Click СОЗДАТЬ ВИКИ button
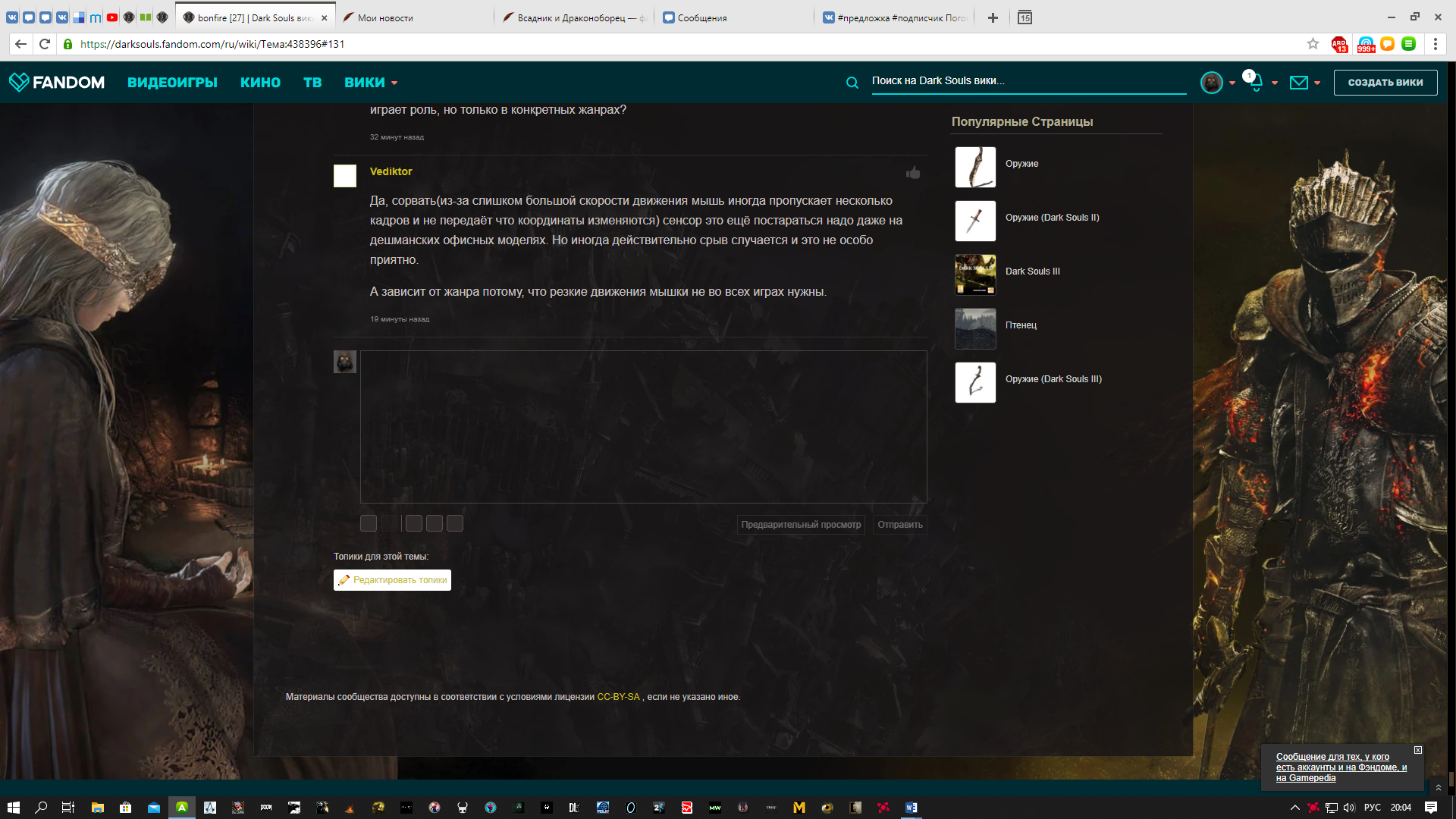Image resolution: width=1456 pixels, height=819 pixels. [1385, 83]
